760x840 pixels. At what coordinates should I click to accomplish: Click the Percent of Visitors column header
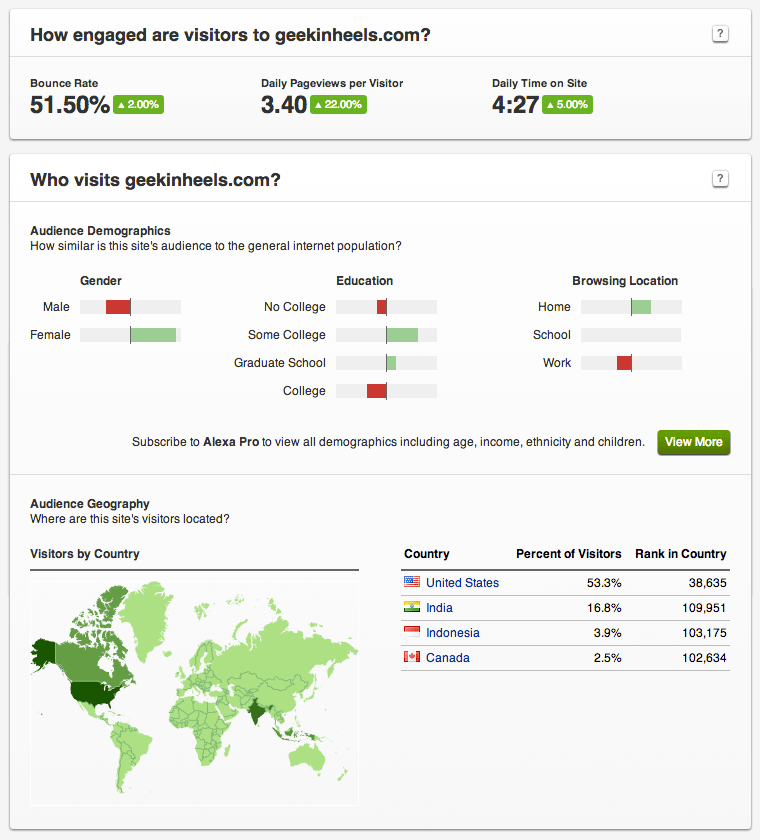click(x=569, y=554)
